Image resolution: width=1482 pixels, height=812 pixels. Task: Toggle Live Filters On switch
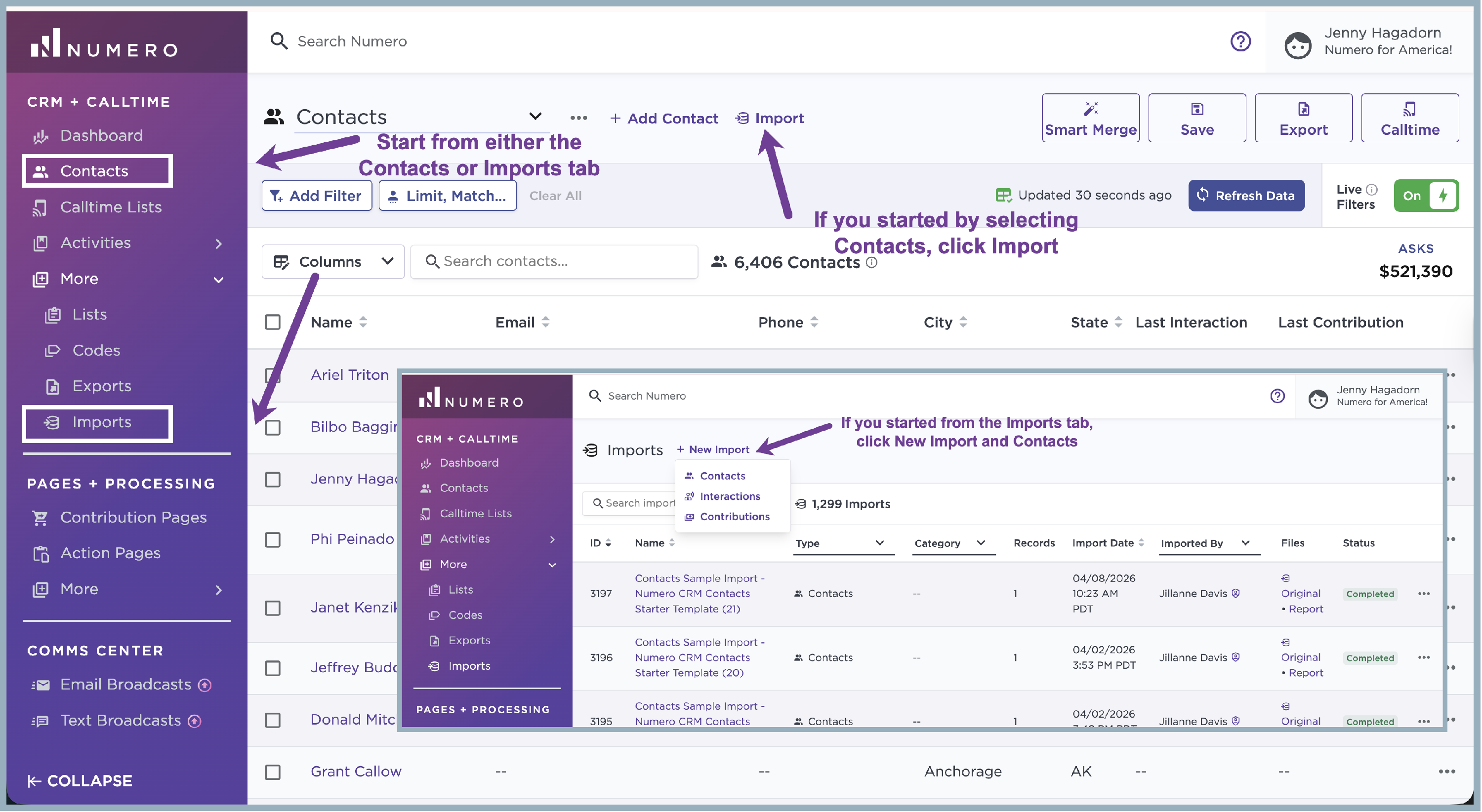(x=1426, y=196)
